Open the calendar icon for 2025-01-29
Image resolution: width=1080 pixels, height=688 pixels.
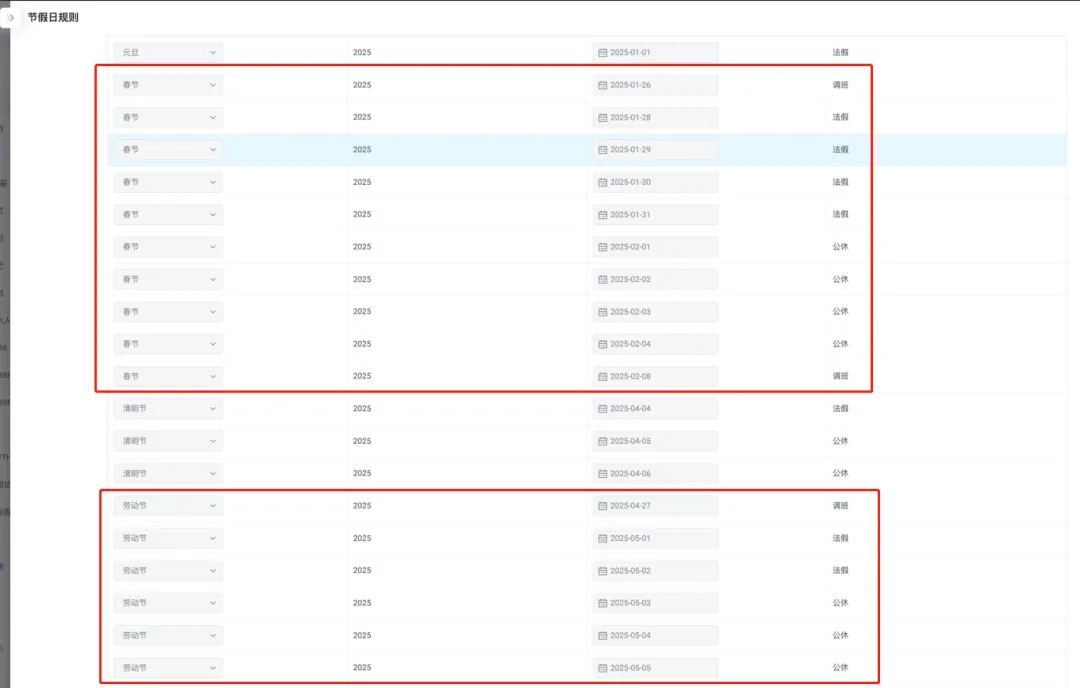pos(602,150)
